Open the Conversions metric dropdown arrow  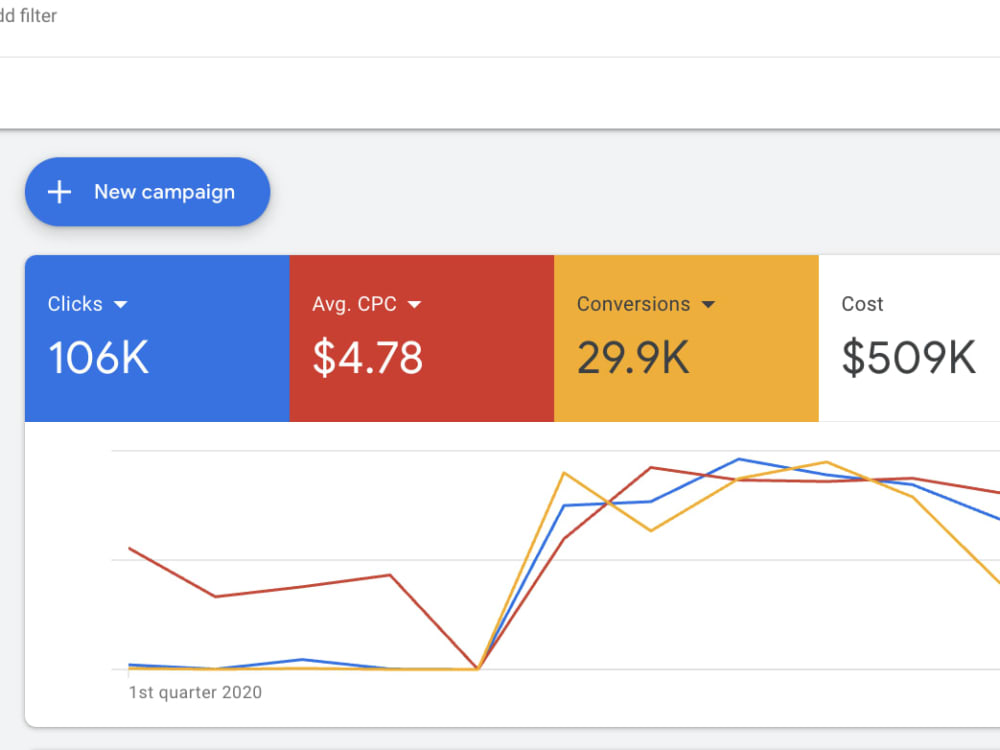pyautogui.click(x=708, y=305)
